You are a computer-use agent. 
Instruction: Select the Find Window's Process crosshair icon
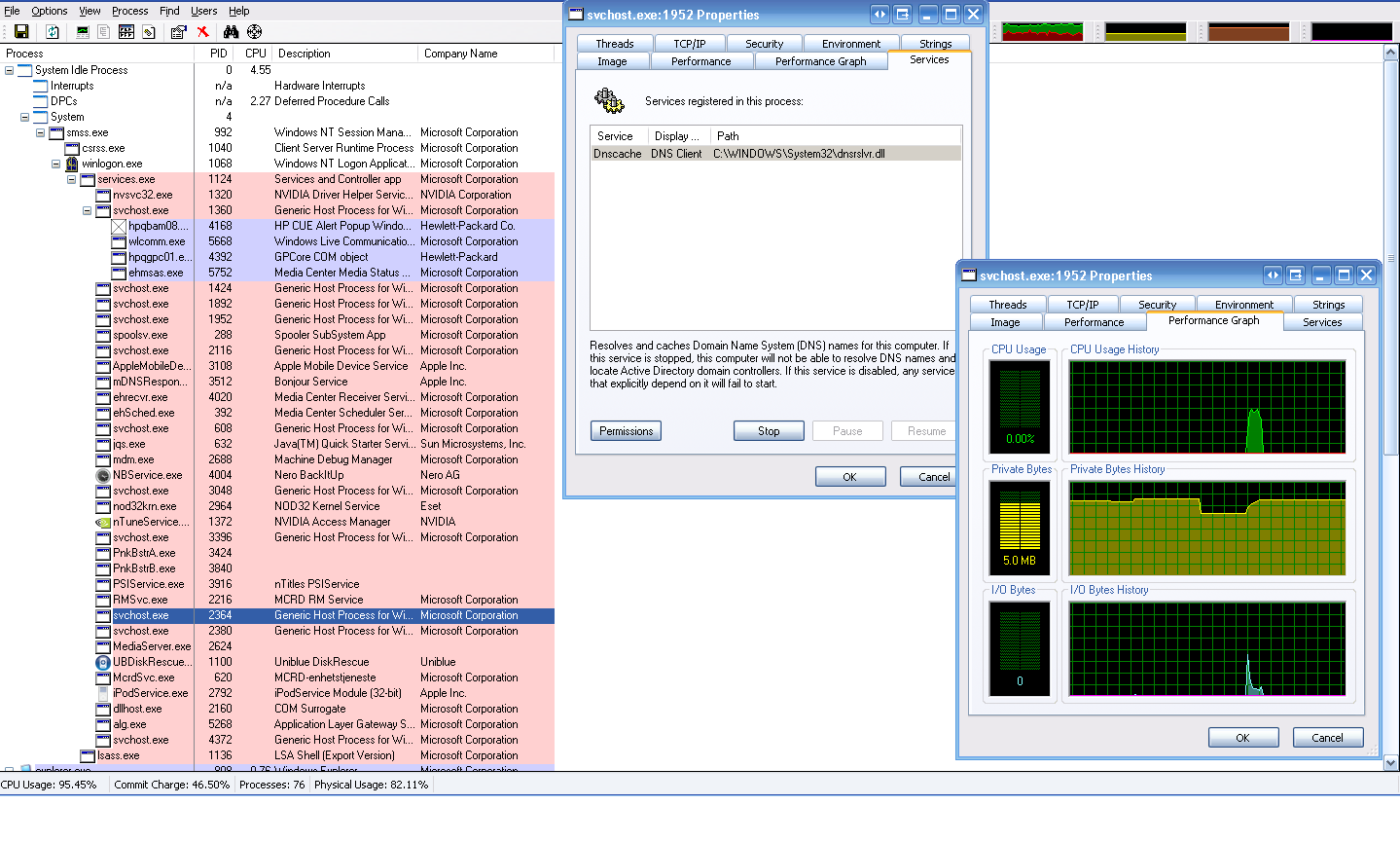click(x=254, y=32)
